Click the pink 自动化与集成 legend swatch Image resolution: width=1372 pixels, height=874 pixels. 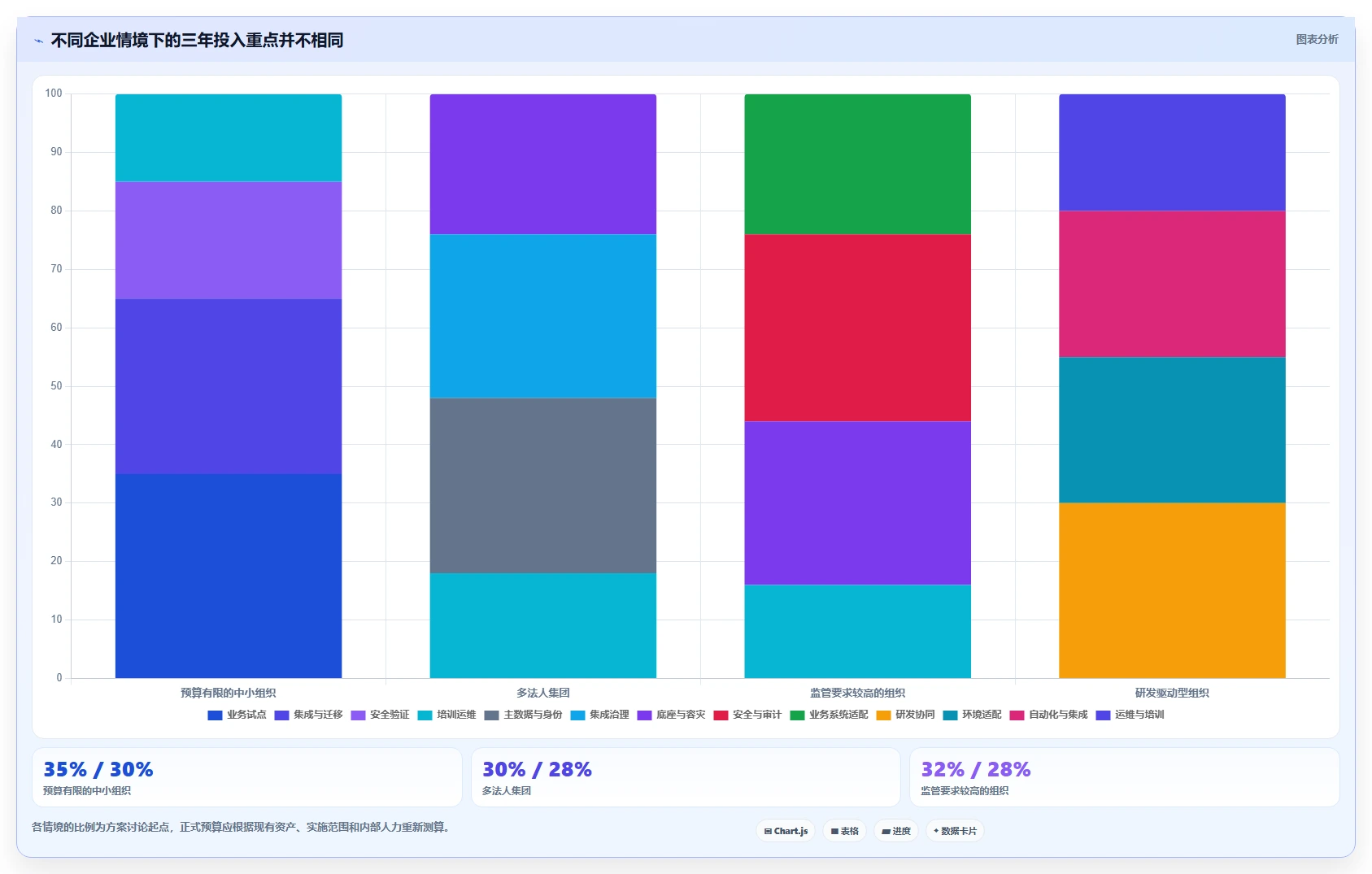coord(1017,715)
